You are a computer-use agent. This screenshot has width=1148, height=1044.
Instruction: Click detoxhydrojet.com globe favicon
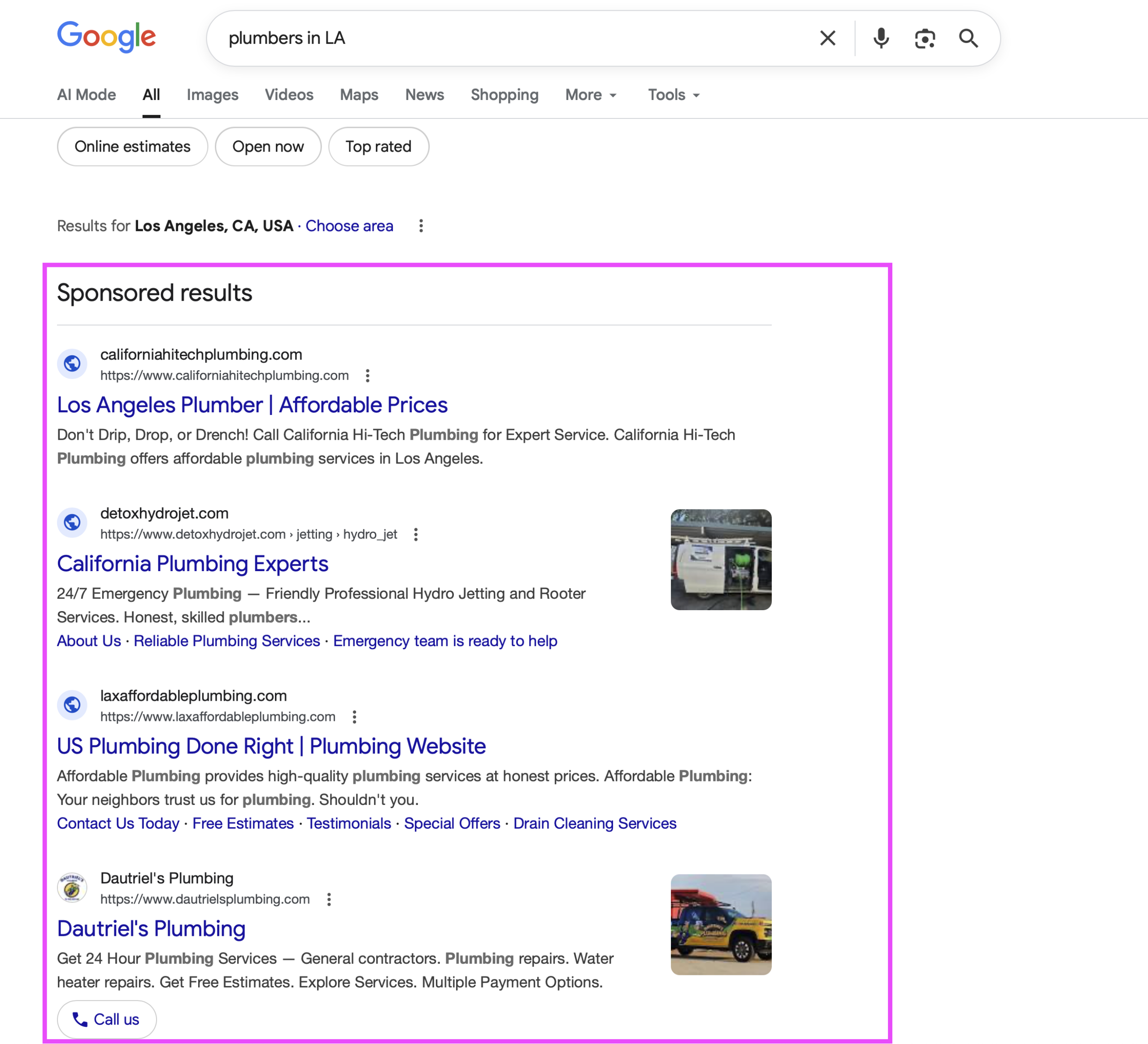(x=72, y=522)
